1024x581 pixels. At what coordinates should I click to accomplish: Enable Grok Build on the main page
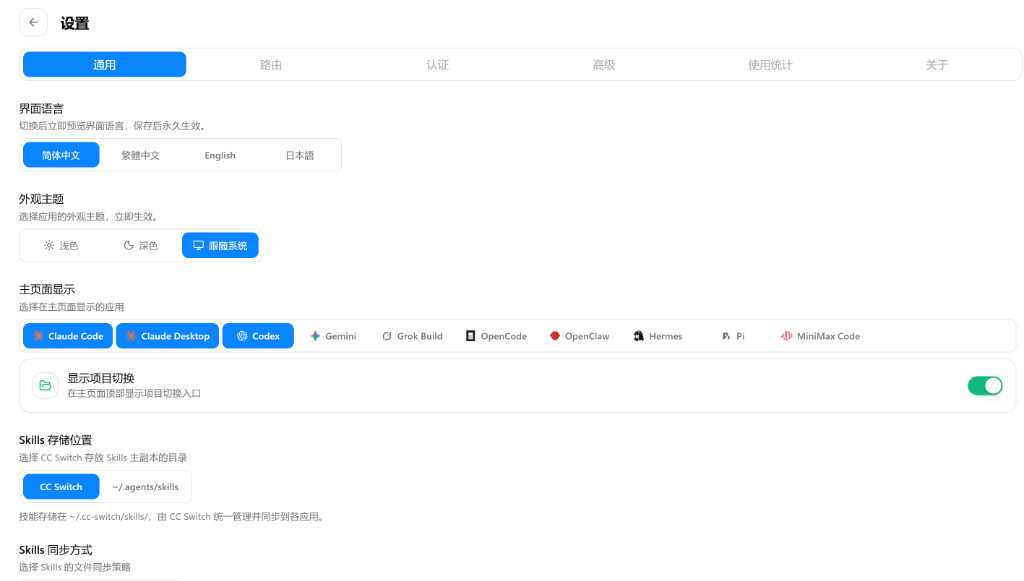pos(412,336)
